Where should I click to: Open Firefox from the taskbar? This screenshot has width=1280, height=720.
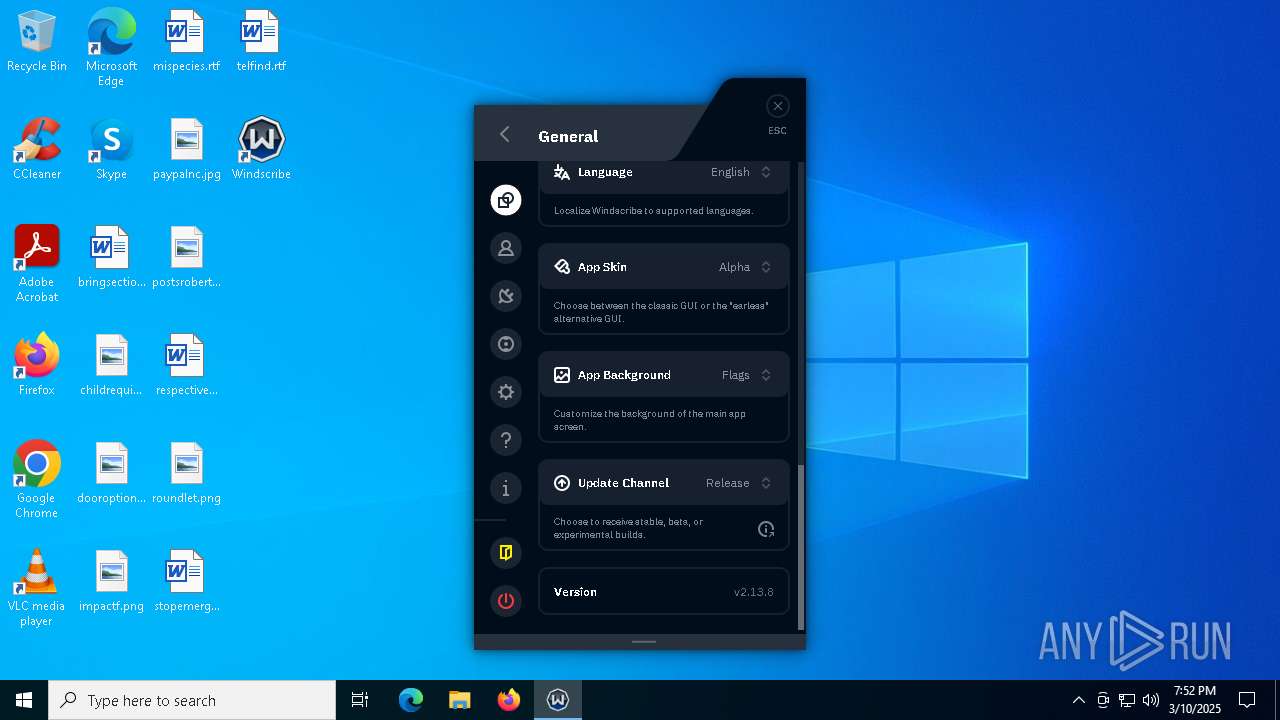click(x=509, y=700)
